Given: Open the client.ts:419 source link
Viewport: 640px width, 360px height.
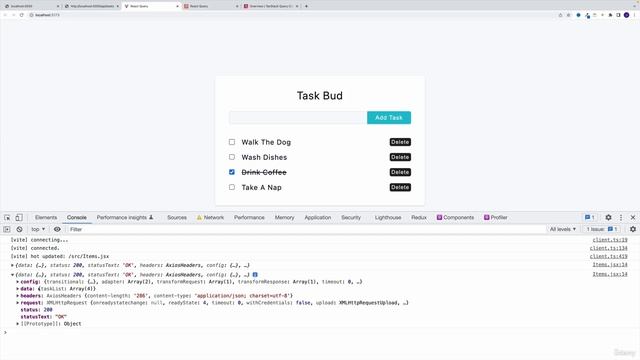Looking at the screenshot, I should tap(609, 256).
